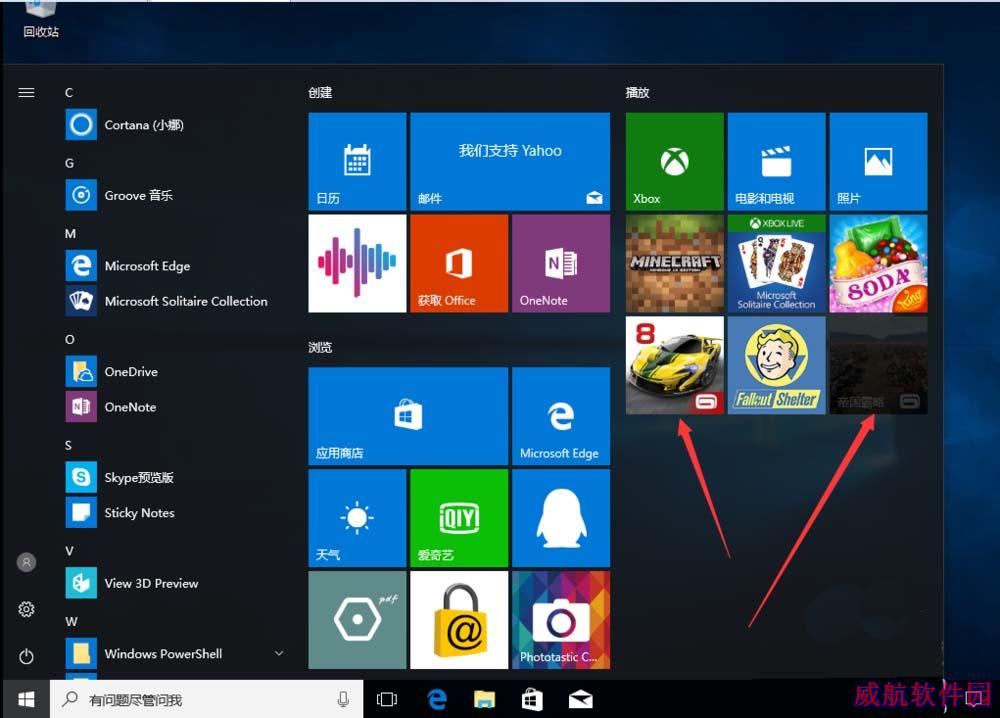Click the 创建 tile group title
This screenshot has height=718, width=1000.
(x=320, y=92)
